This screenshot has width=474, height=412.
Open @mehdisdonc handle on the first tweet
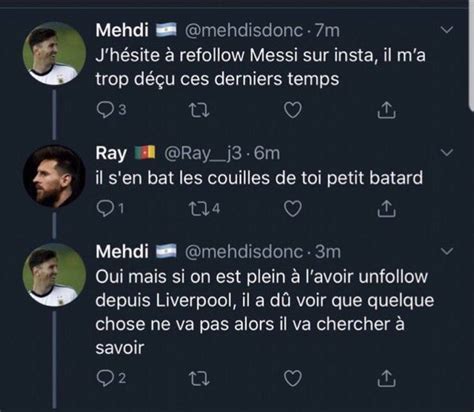click(243, 31)
